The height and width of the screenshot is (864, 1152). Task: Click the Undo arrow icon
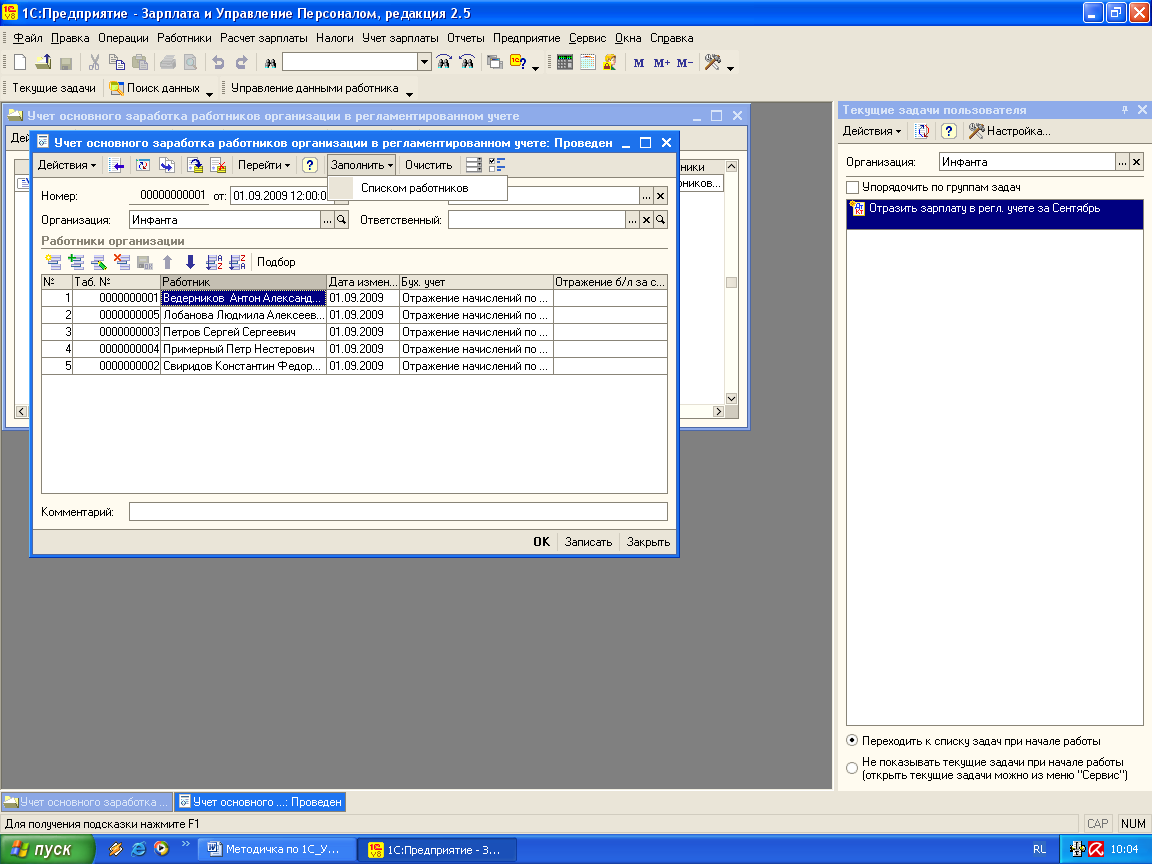point(218,63)
